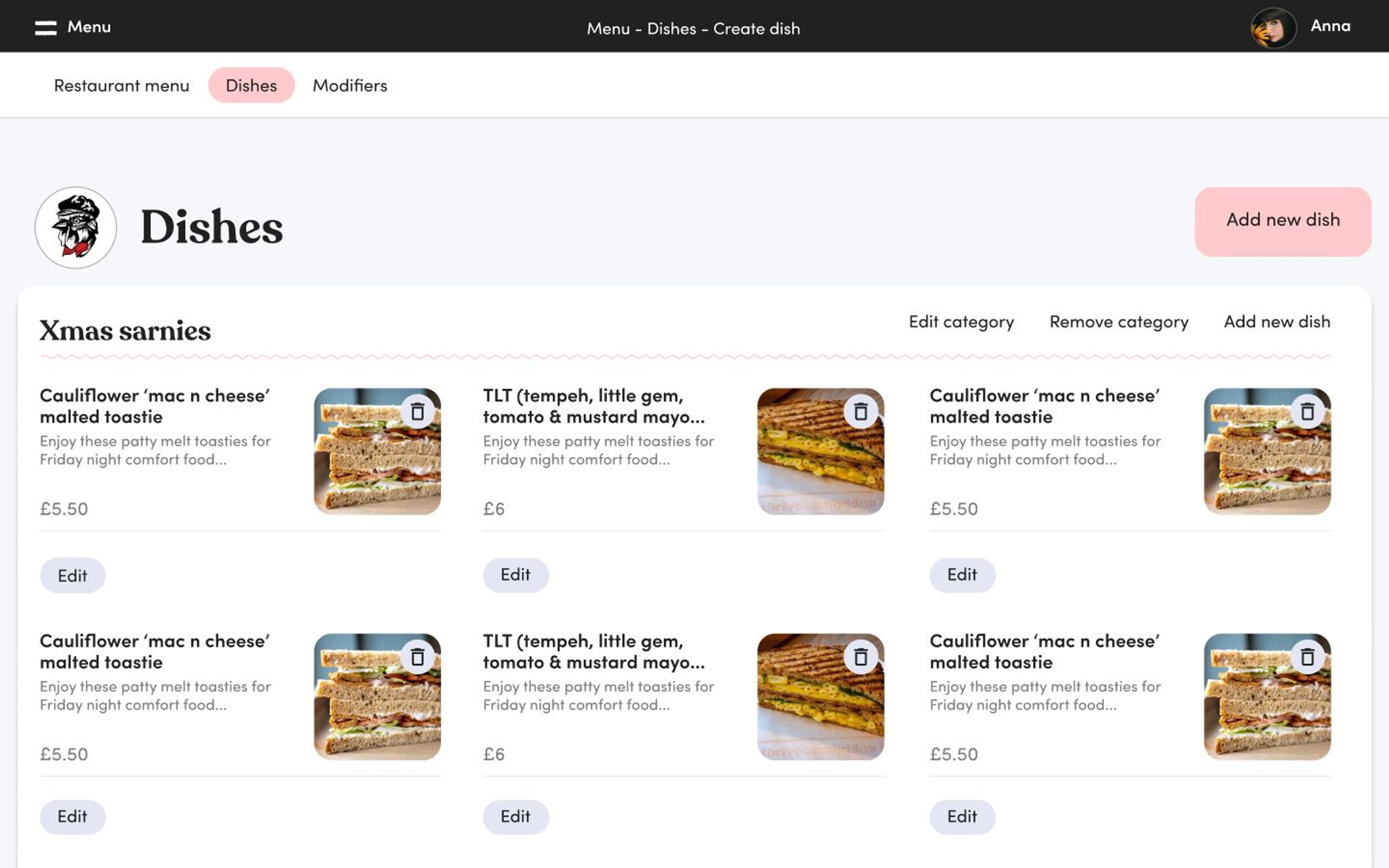Click Add new dish link in Xmas sarnies

[x=1277, y=322]
